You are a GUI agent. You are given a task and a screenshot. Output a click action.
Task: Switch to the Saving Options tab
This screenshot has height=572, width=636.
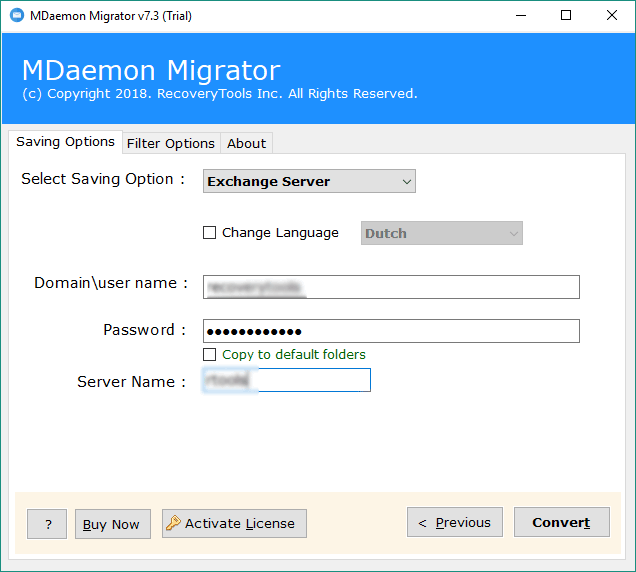tap(65, 142)
